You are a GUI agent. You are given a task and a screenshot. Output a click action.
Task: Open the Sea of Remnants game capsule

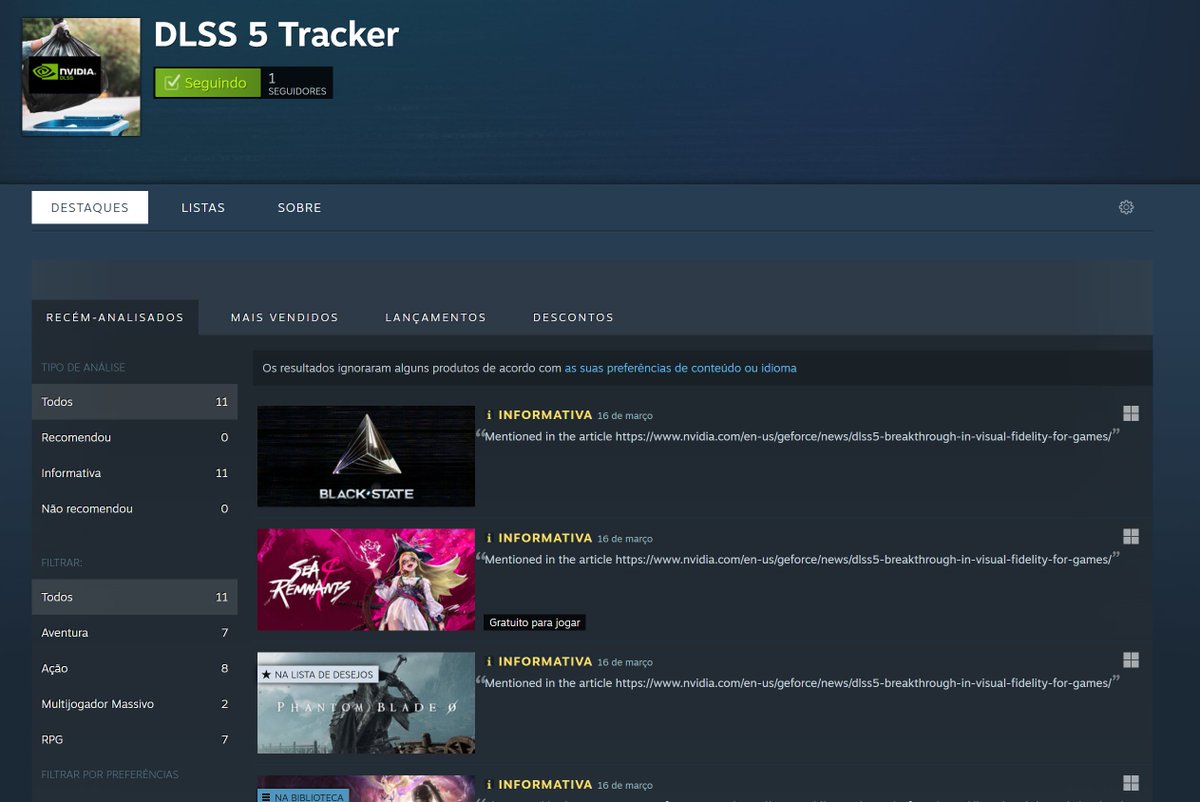[366, 580]
